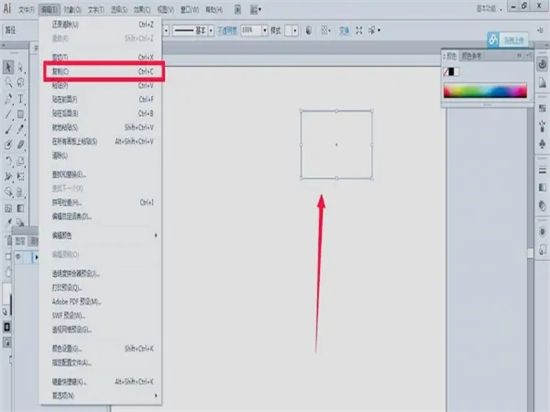The width and height of the screenshot is (550, 412).
Task: Open the stroke style line dropdown
Action: (x=211, y=31)
